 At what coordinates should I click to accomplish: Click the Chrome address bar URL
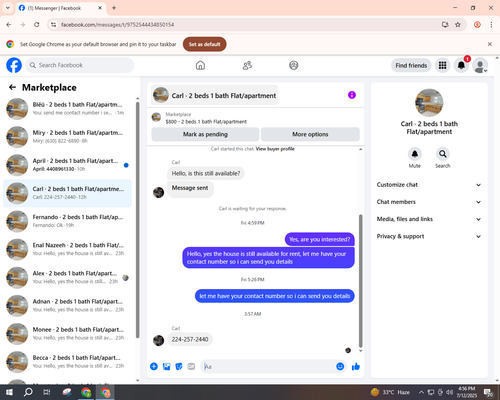click(x=117, y=25)
